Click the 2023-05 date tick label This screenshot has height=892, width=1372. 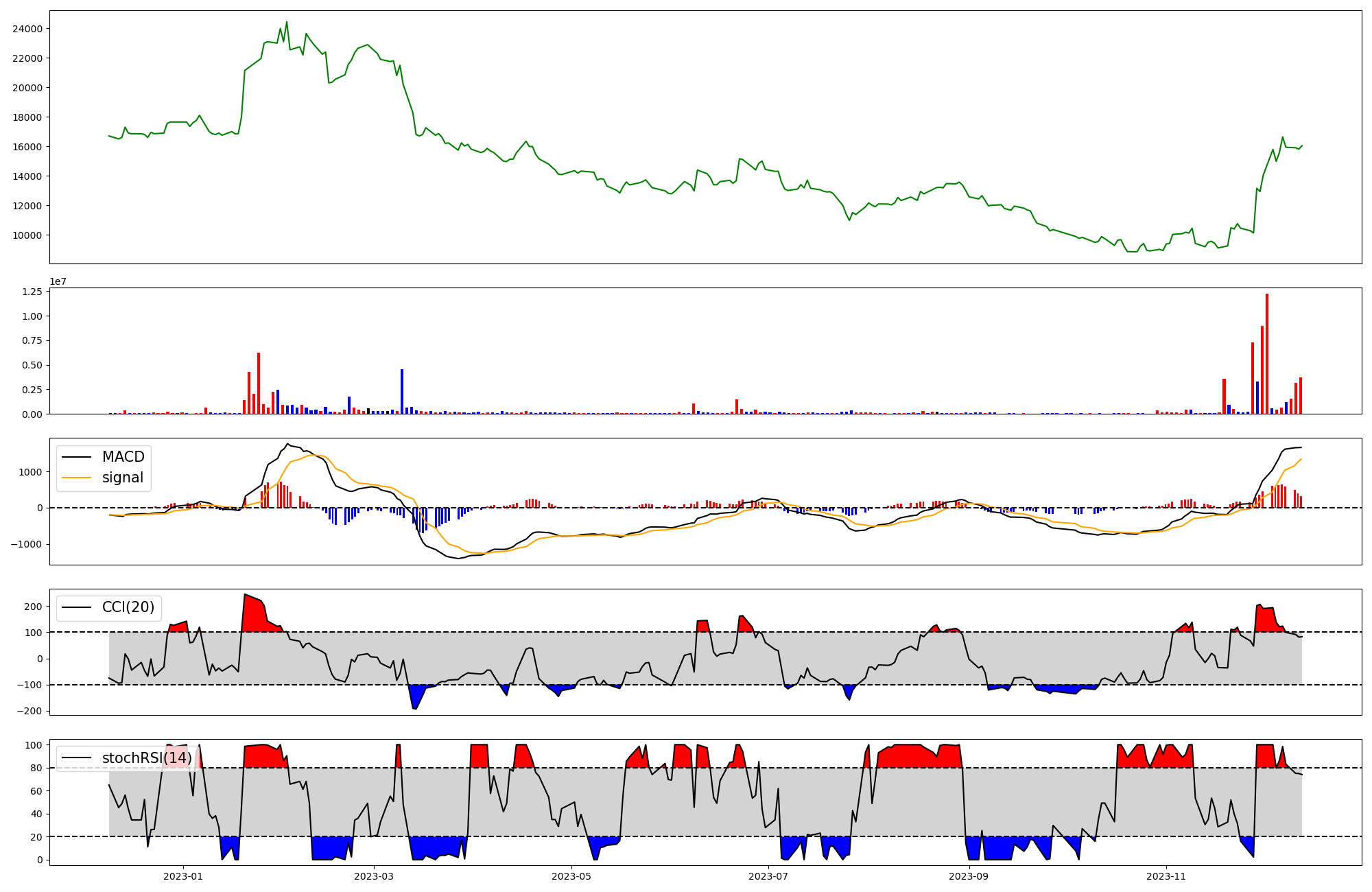[571, 876]
